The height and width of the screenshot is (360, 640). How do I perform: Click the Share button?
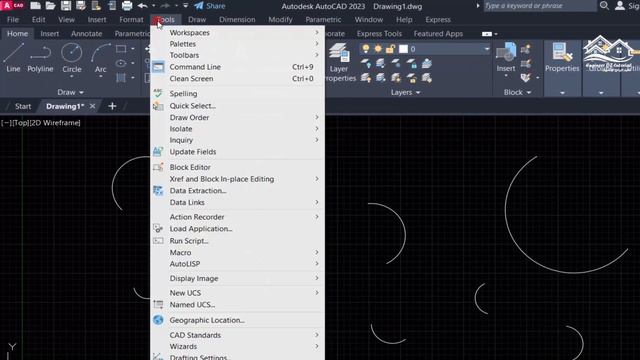coord(210,6)
